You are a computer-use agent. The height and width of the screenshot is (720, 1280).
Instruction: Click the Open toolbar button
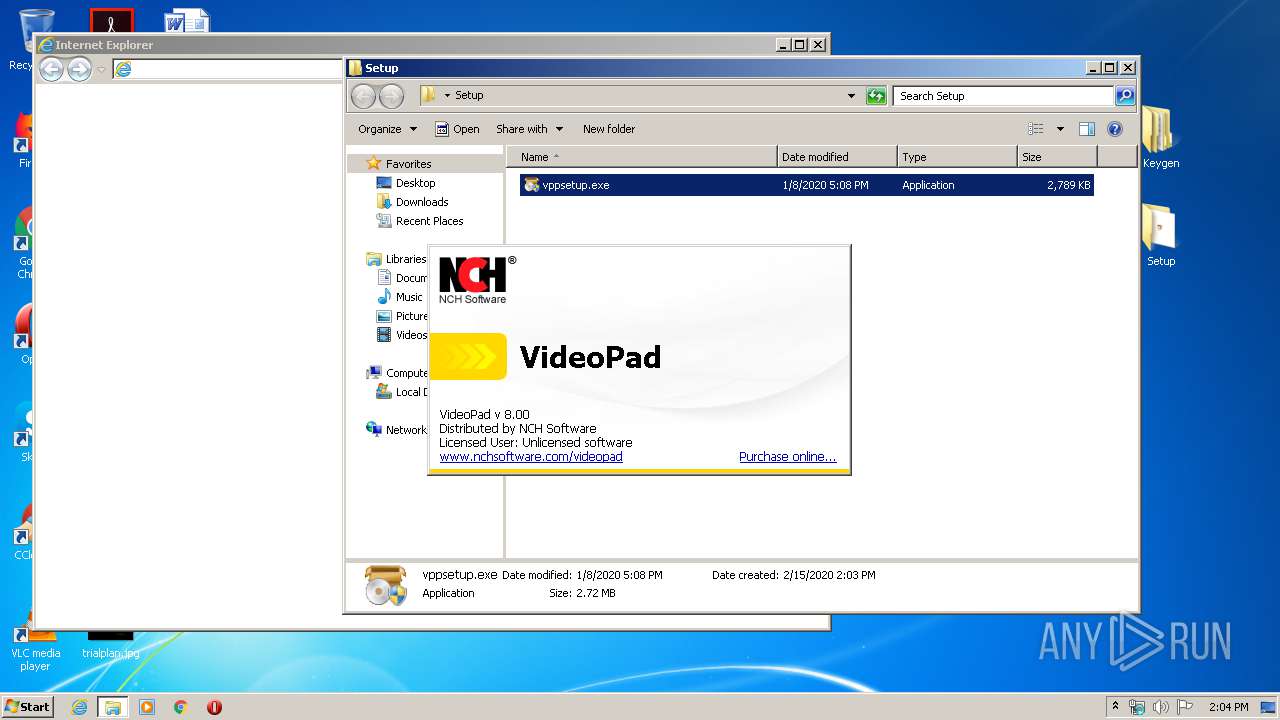[x=457, y=129]
